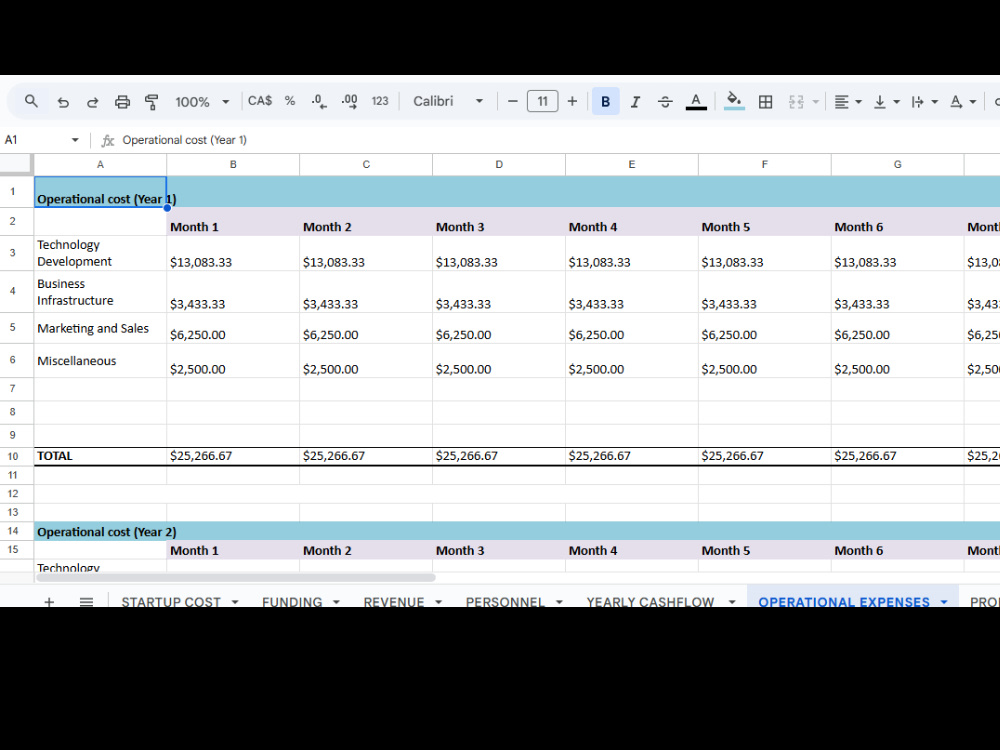Click the search menus magnifier icon

(31, 101)
